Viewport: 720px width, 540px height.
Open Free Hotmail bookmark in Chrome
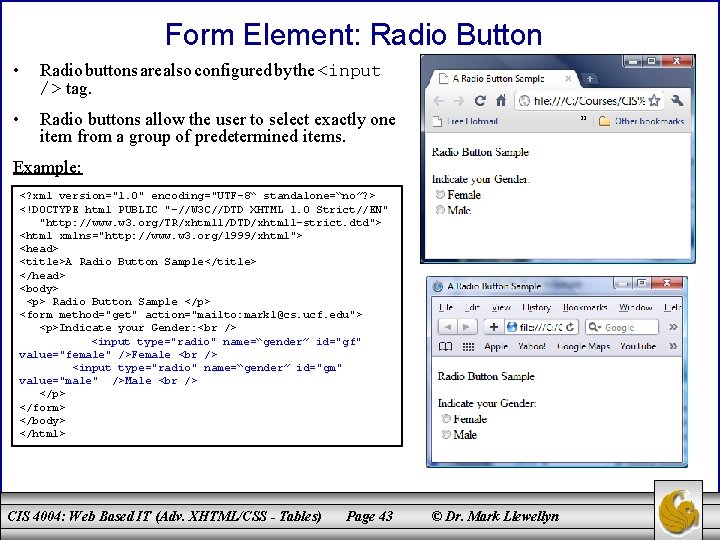click(466, 121)
